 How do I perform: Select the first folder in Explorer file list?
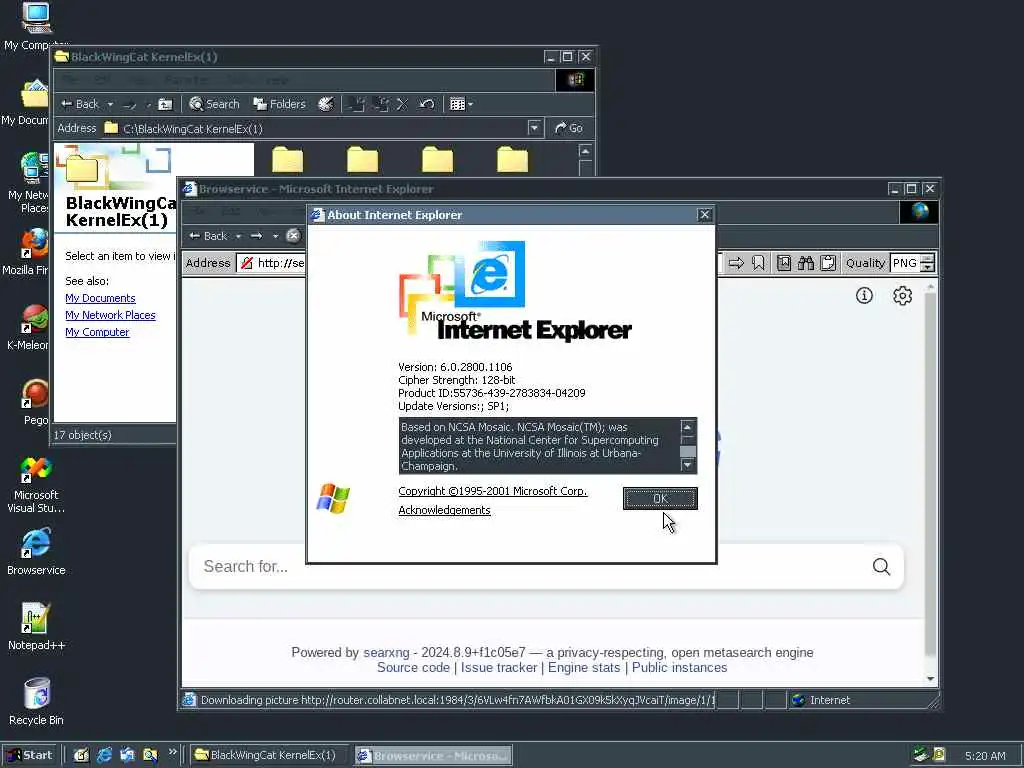[x=287, y=160]
